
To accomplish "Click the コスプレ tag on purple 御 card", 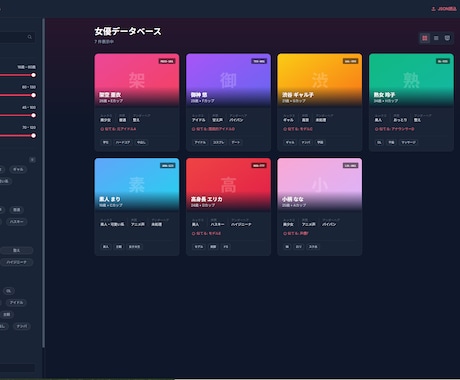I will click(x=218, y=142).
